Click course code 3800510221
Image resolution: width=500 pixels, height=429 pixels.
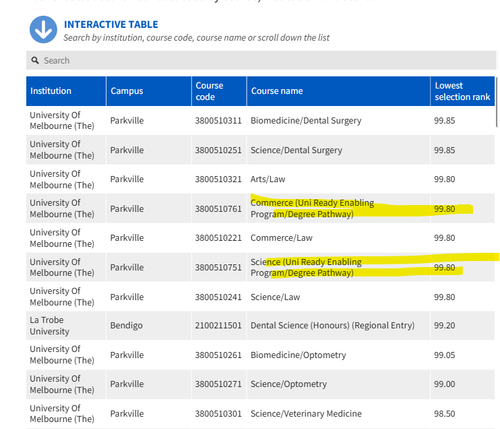click(218, 238)
